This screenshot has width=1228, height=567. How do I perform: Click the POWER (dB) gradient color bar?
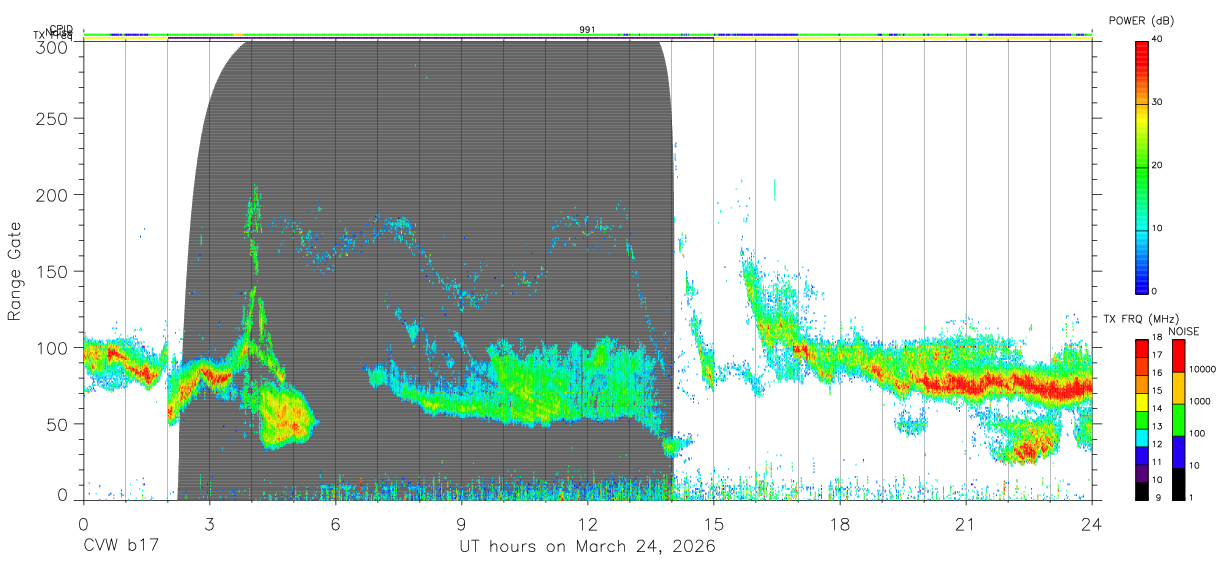point(1142,165)
